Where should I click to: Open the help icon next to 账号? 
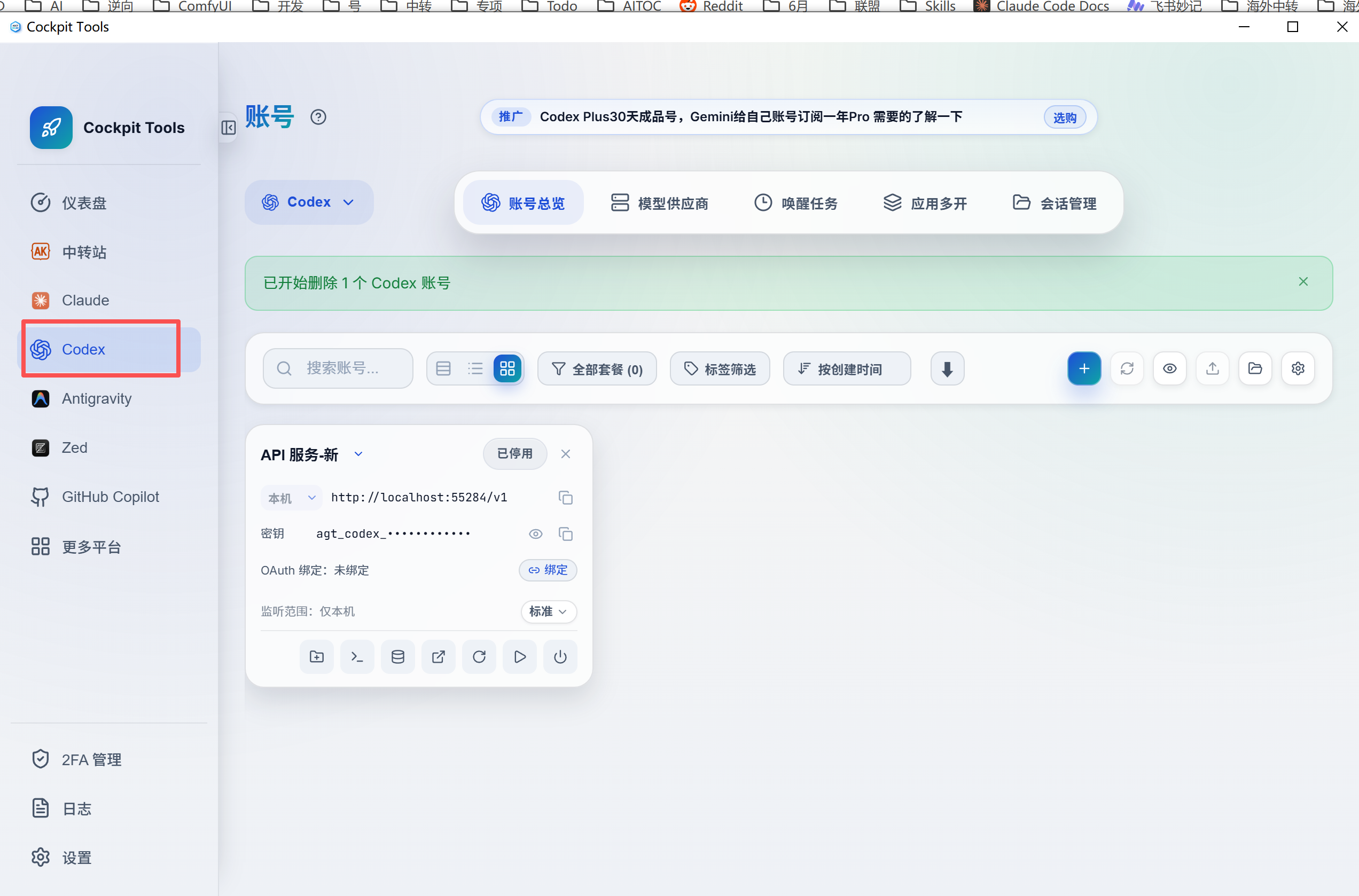(318, 117)
